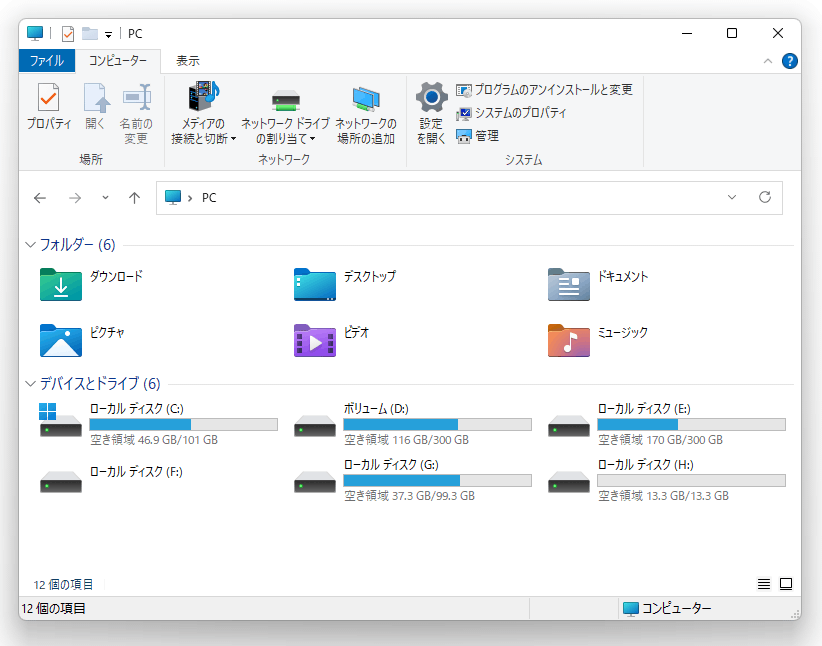Go back with the left arrow
This screenshot has width=822, height=646.
(x=40, y=198)
